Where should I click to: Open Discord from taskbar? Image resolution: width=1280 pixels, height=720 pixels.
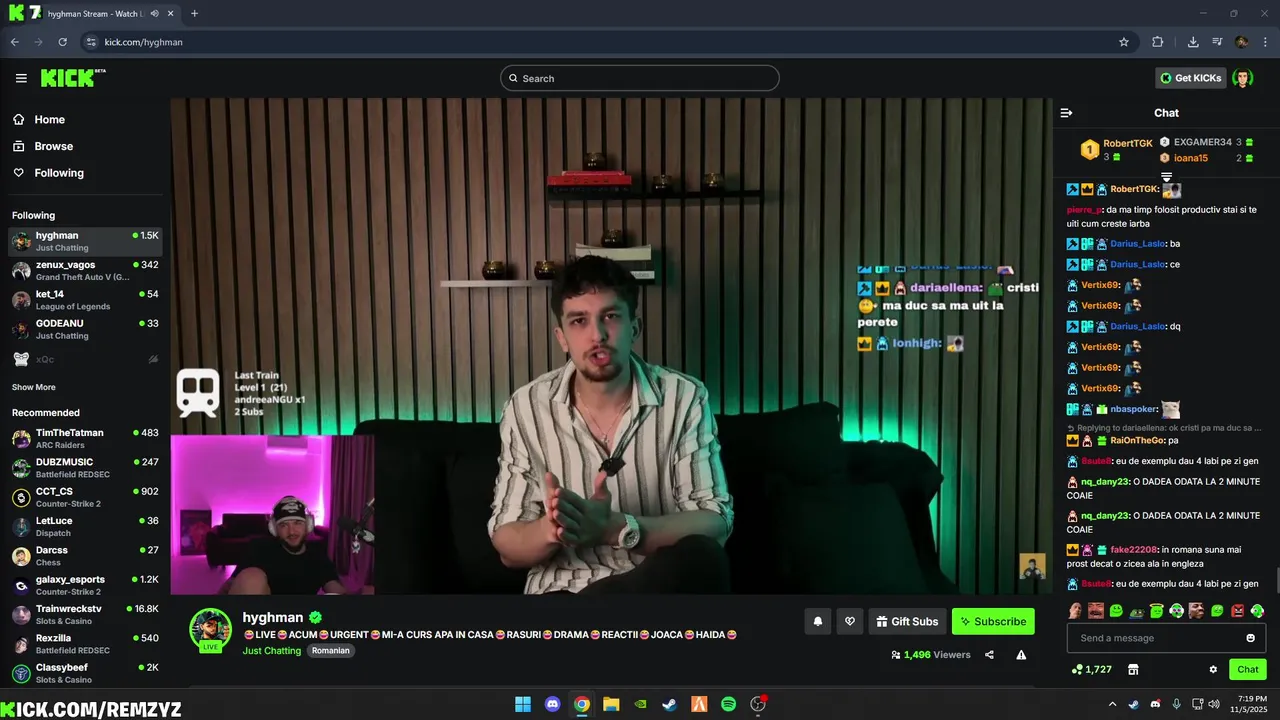coord(552,704)
